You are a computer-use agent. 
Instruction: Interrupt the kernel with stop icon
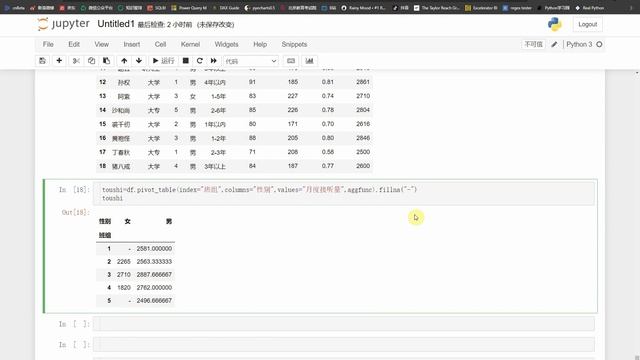(x=185, y=61)
